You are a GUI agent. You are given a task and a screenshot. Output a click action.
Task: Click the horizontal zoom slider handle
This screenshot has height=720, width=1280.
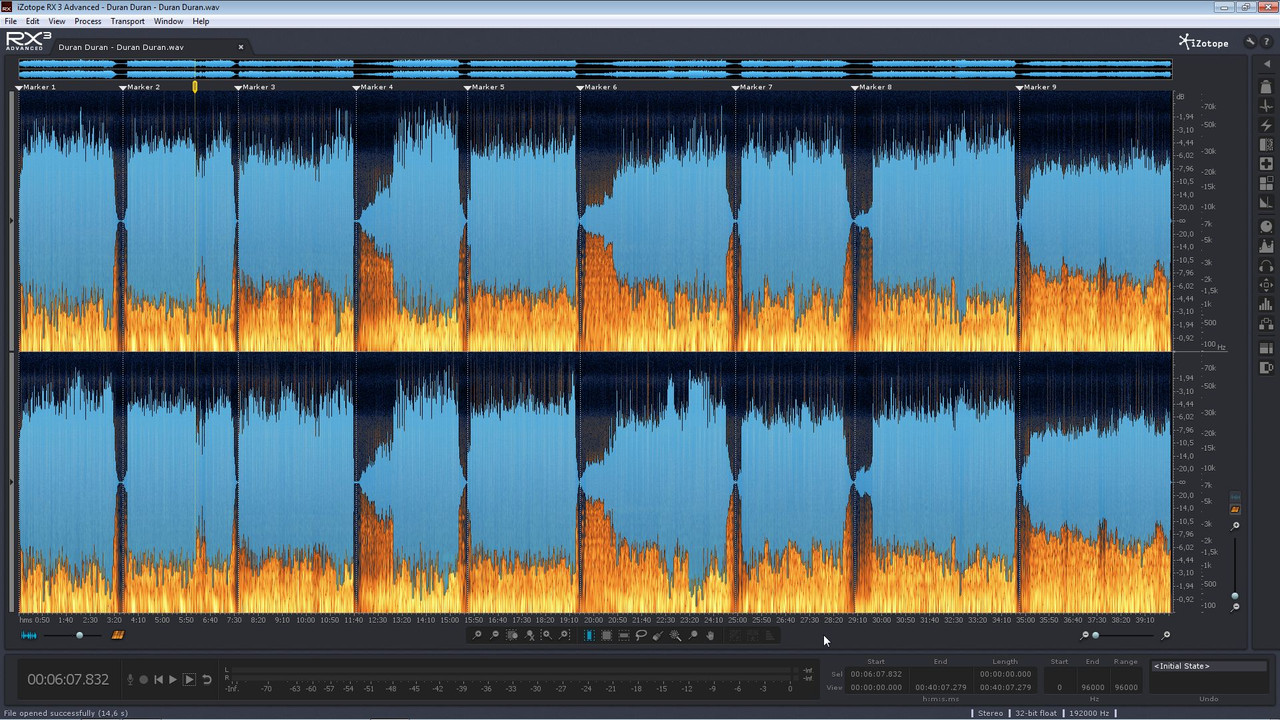click(x=1095, y=635)
